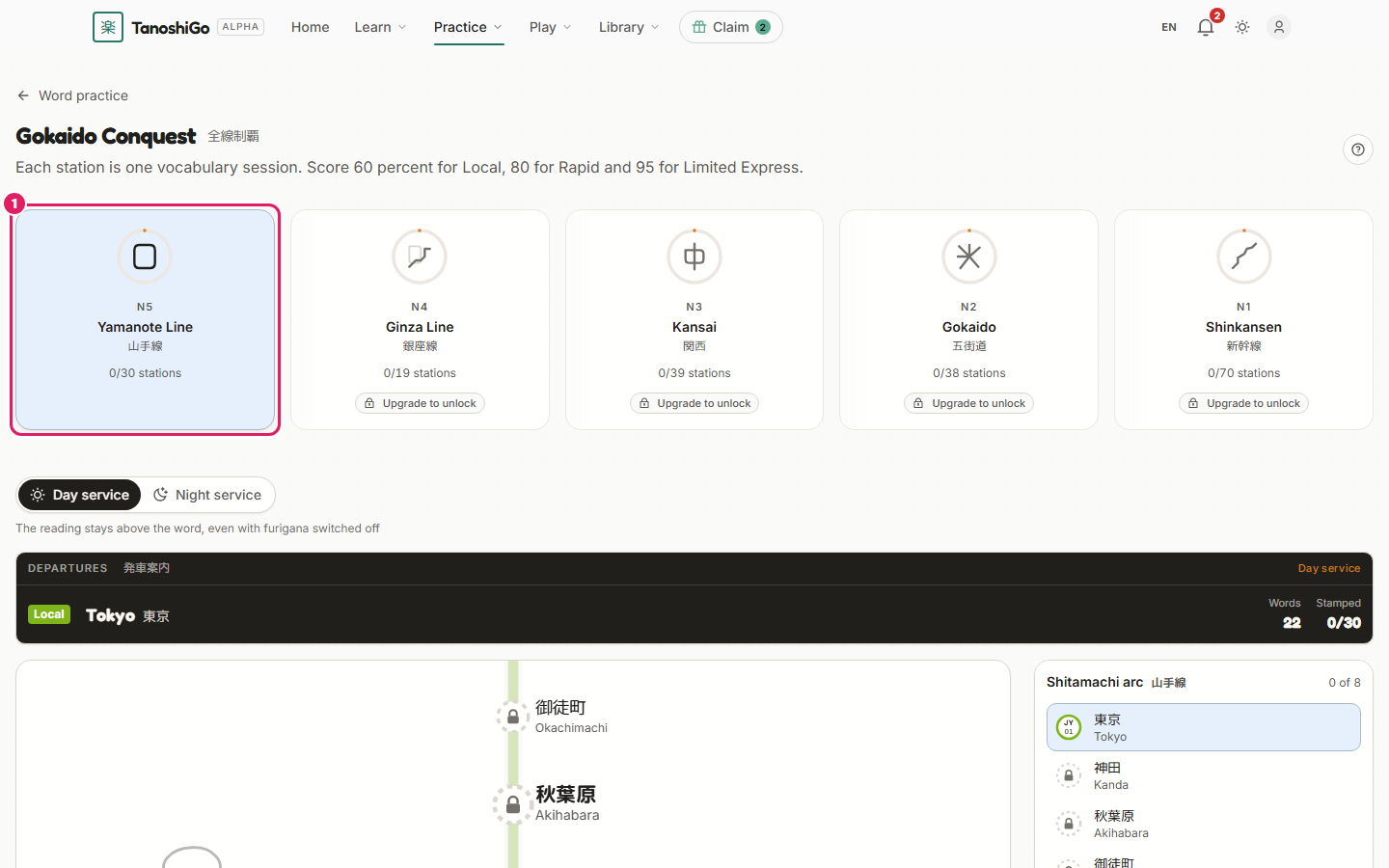Viewport: 1389px width, 868px height.
Task: Click the locked Okachimachi station marker
Action: tap(513, 717)
